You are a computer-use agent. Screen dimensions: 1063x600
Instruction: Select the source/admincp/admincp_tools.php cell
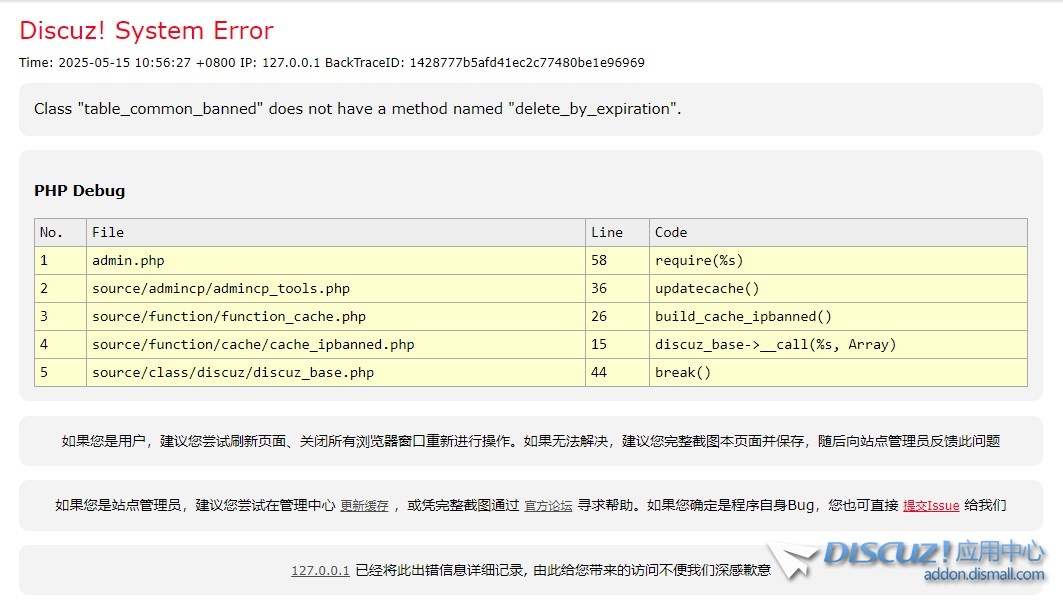(x=221, y=289)
